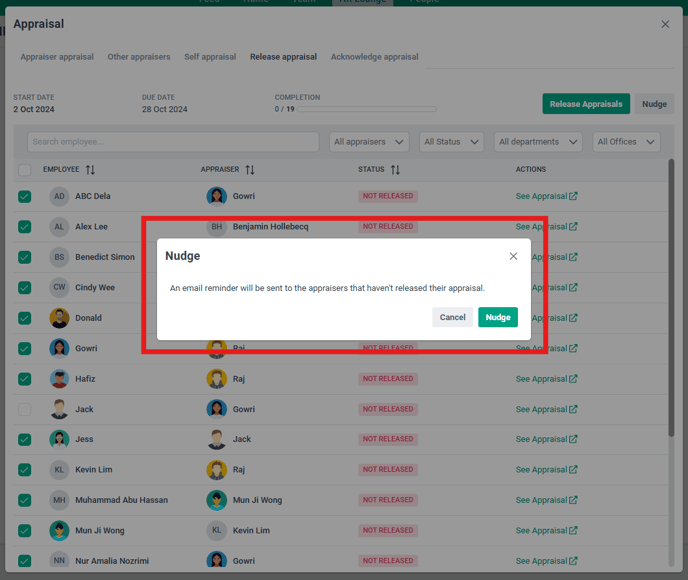Uncheck the Cindy Wee row checkbox
Screen dimensions: 688x580
pyautogui.click(x=25, y=288)
